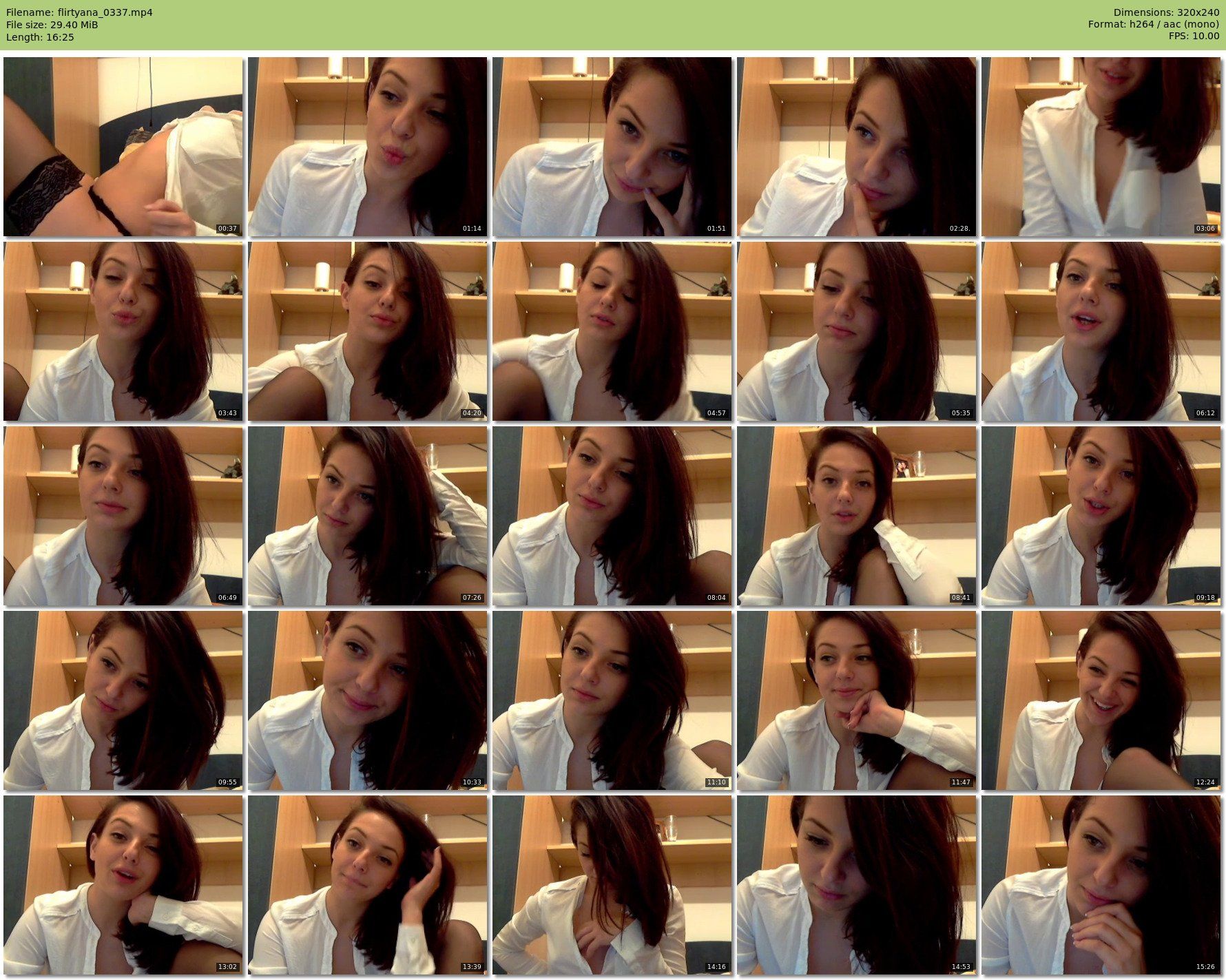Click the File size 29.40 MiB text

52,25
